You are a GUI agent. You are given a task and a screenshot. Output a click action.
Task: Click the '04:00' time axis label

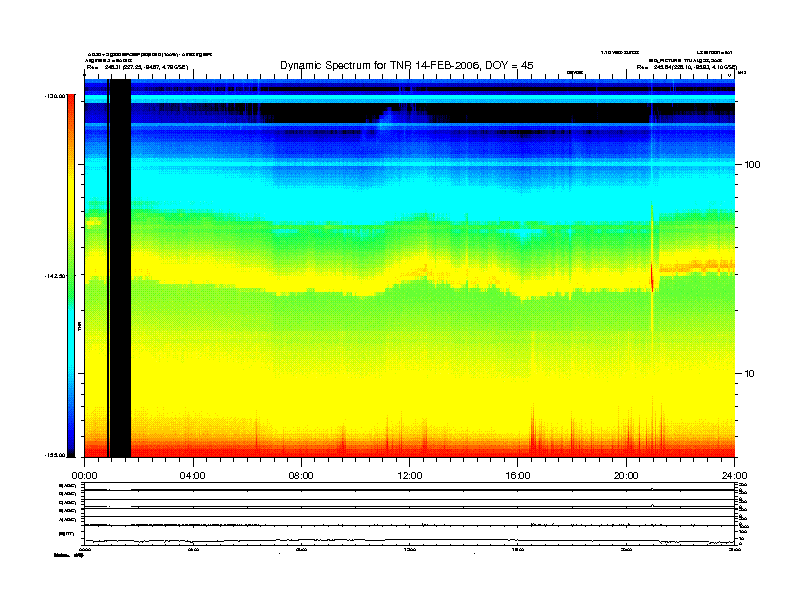(x=193, y=476)
